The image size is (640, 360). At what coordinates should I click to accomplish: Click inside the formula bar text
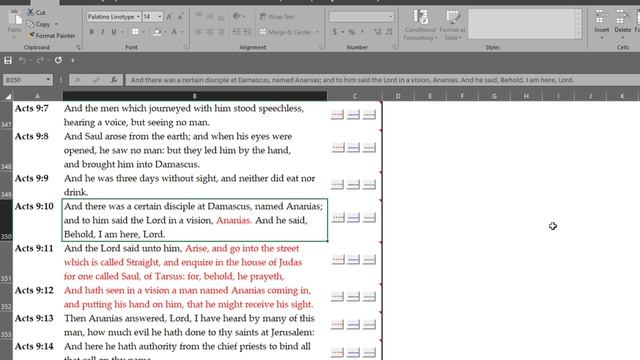click(x=352, y=80)
